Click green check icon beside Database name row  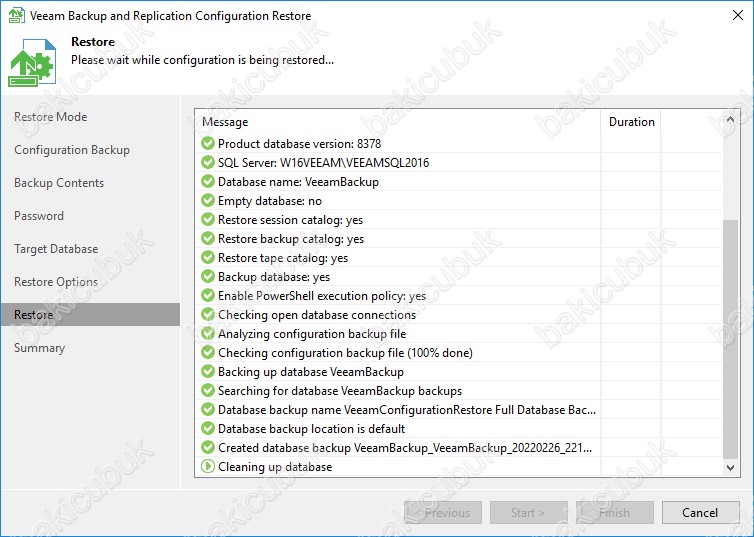pyautogui.click(x=208, y=181)
